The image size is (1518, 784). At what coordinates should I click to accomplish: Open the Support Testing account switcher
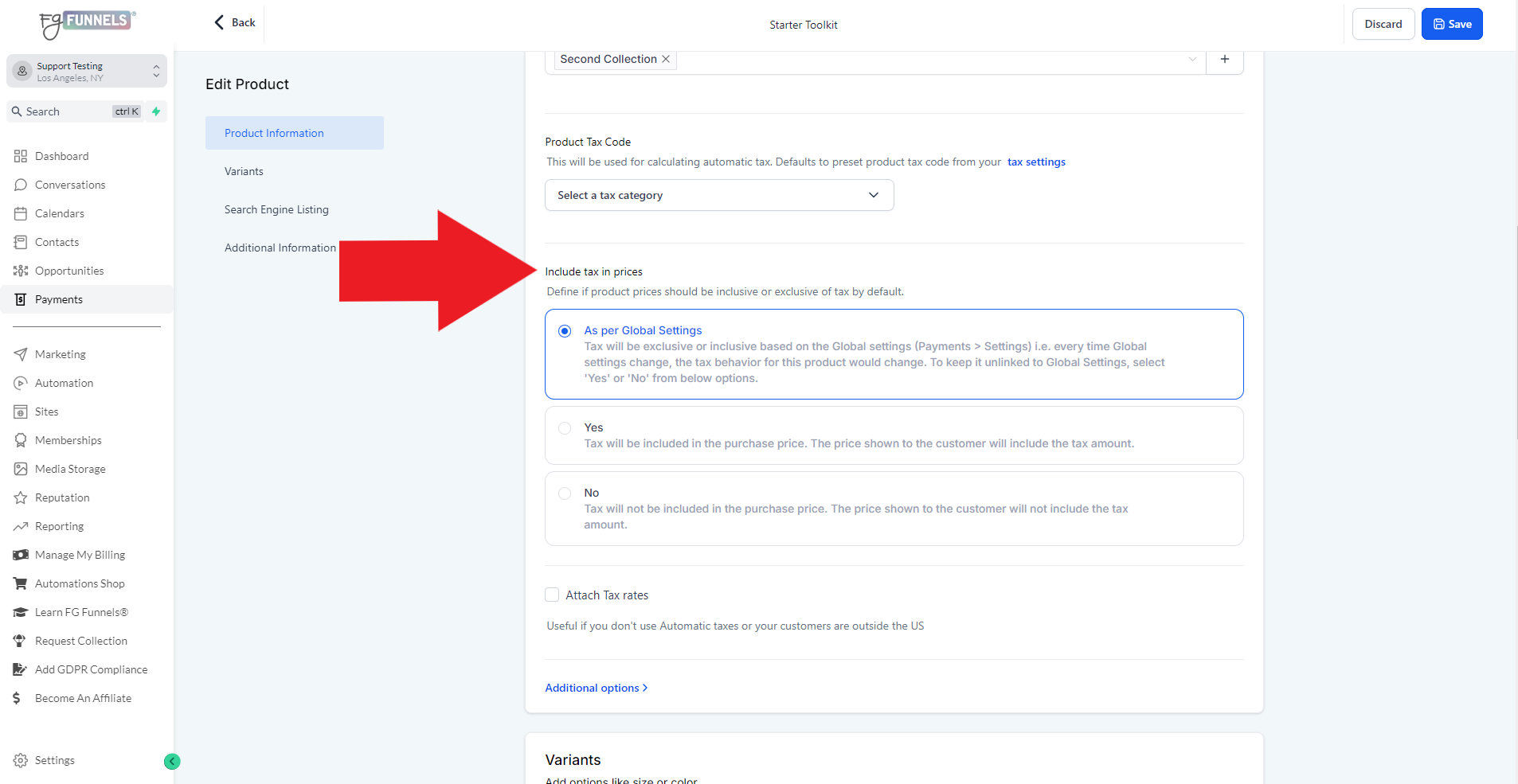87,72
